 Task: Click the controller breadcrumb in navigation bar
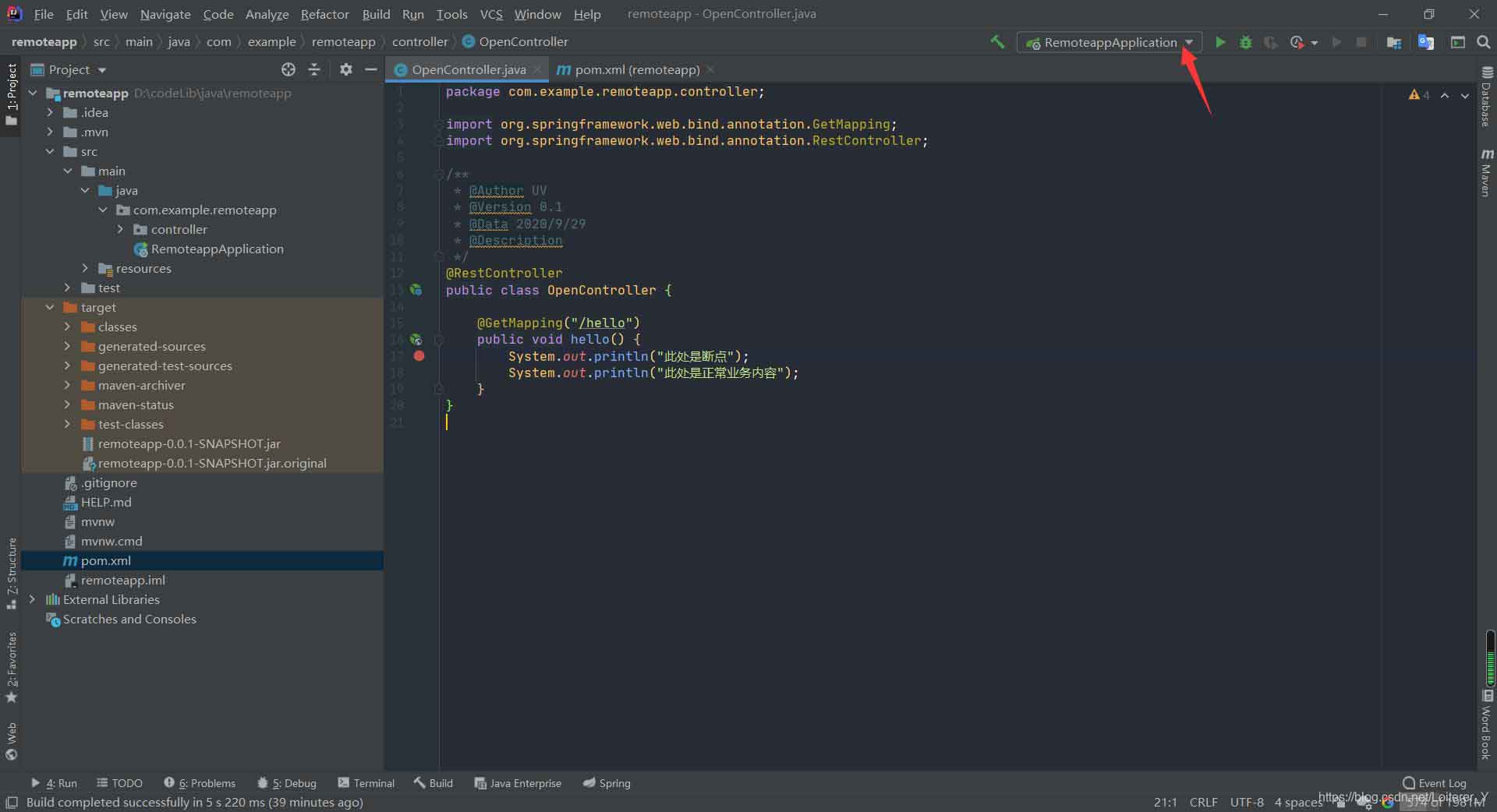(x=419, y=41)
